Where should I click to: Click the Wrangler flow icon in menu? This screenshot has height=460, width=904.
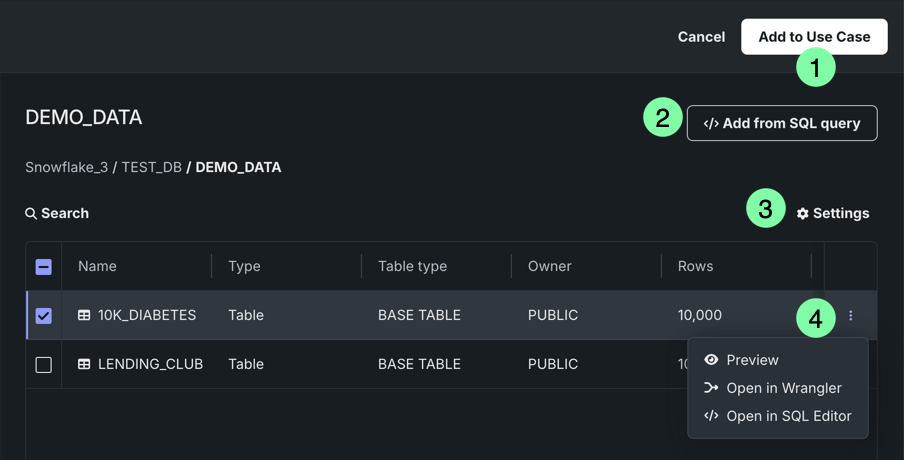(x=711, y=388)
